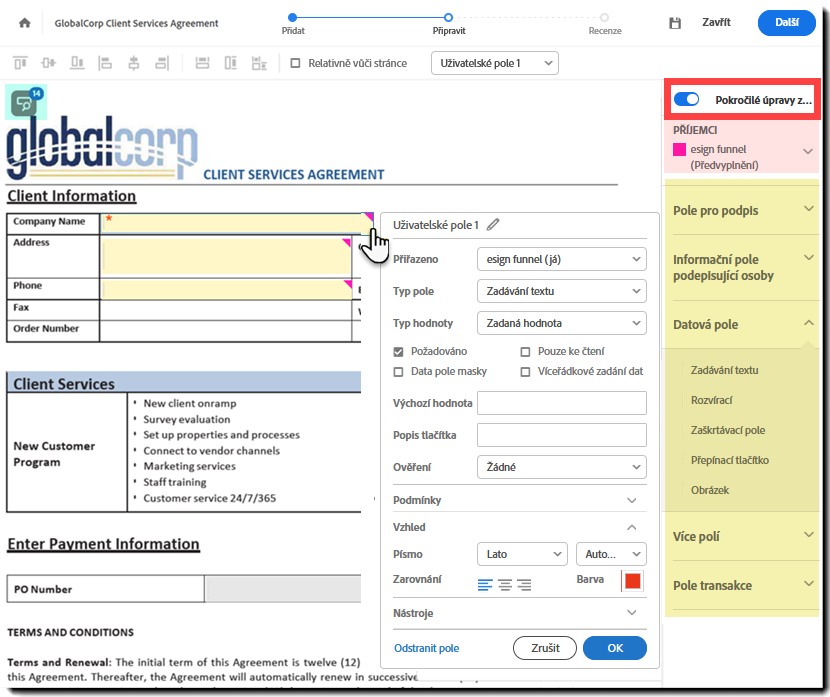This screenshot has height=697, width=830.
Task: Align fields to vertical middle
Action: click(48, 63)
